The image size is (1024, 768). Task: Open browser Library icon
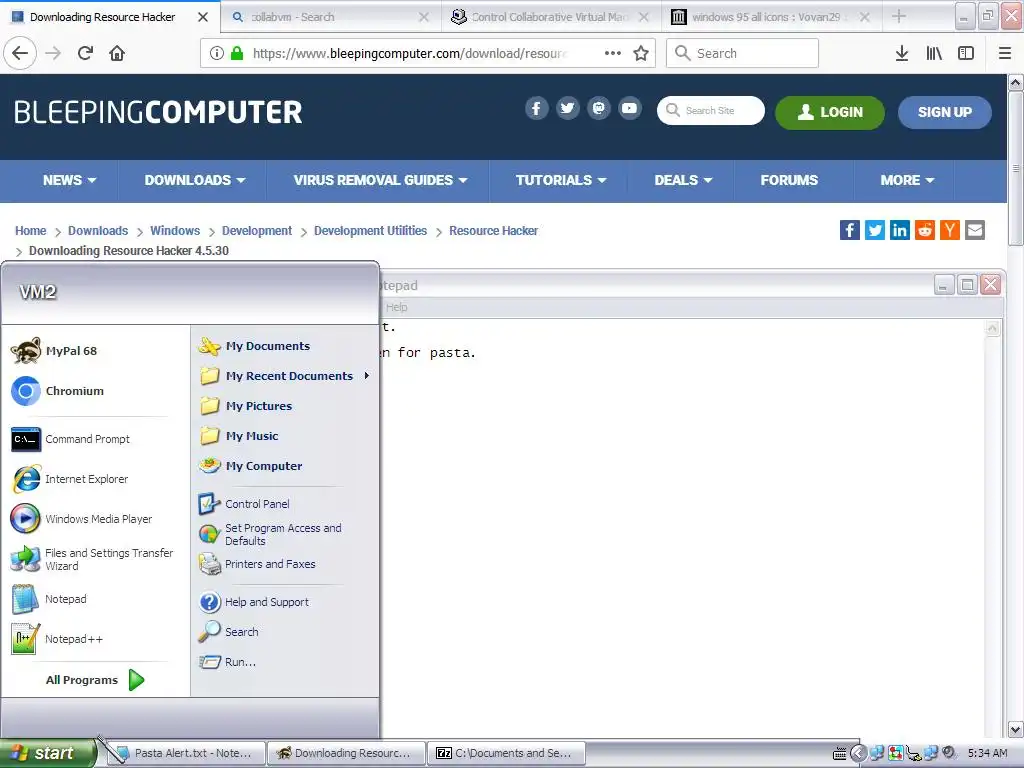(x=934, y=53)
